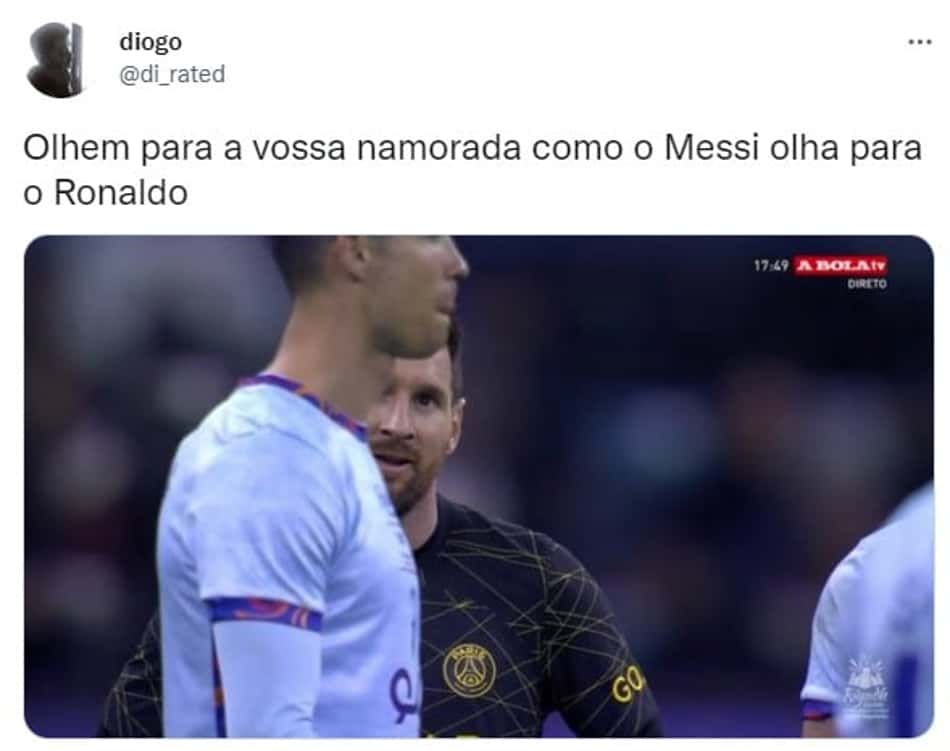The image size is (950, 751).
Task: Open the three-dot more options menu
Action: (920, 42)
